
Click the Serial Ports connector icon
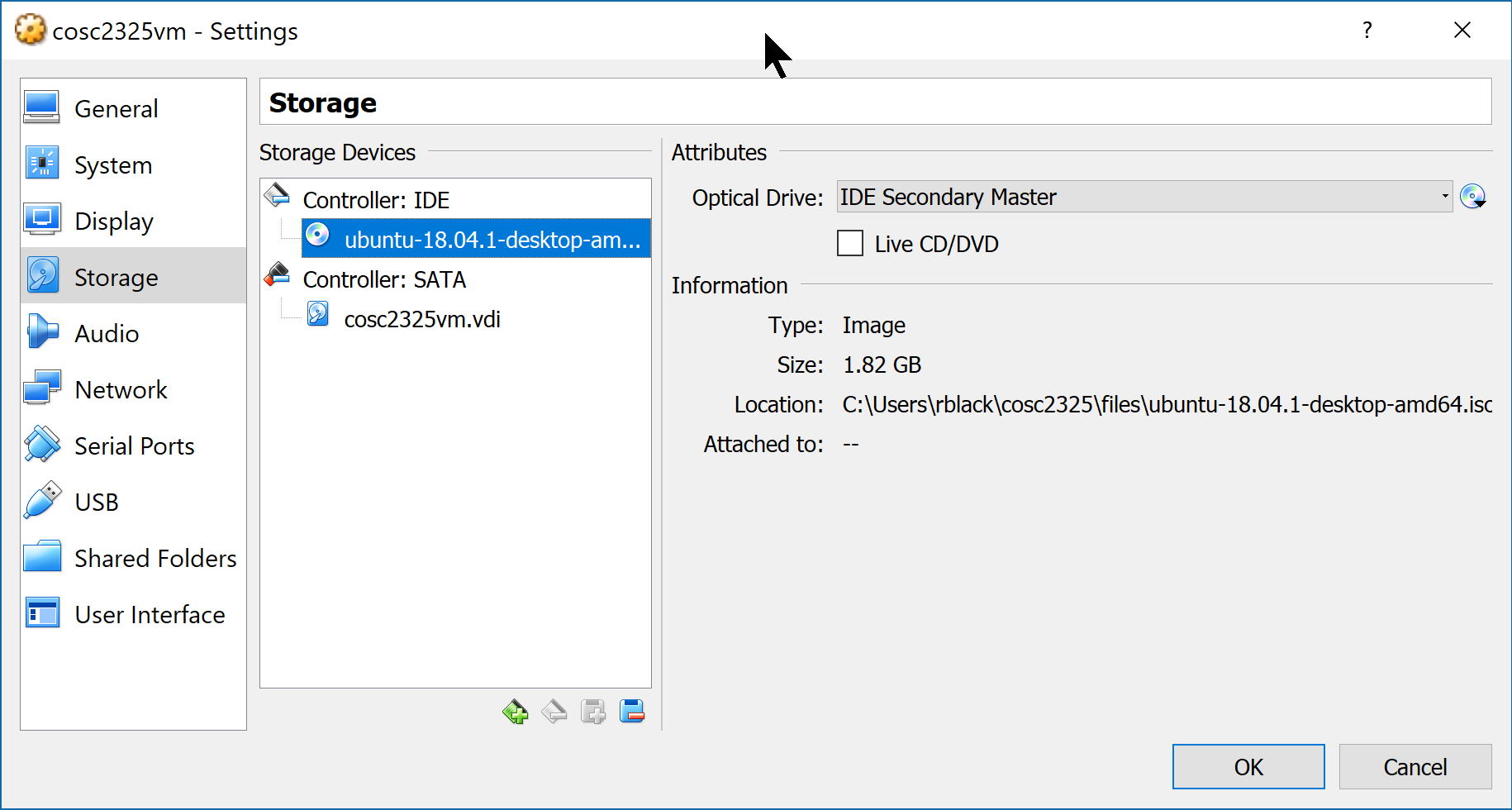(42, 444)
